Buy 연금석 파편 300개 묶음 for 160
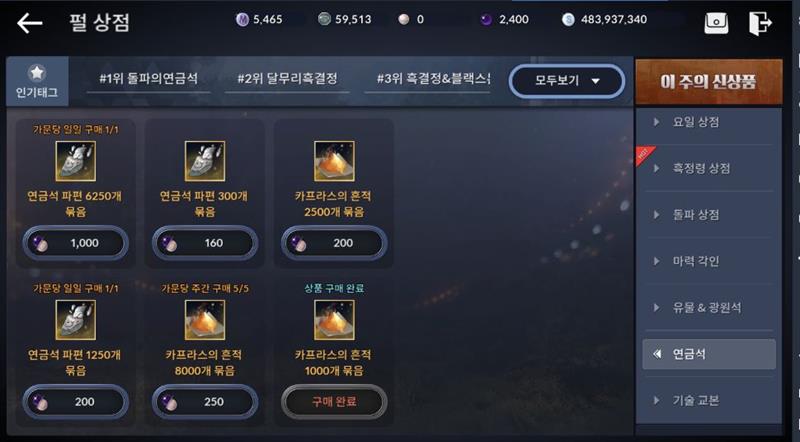 coord(205,243)
